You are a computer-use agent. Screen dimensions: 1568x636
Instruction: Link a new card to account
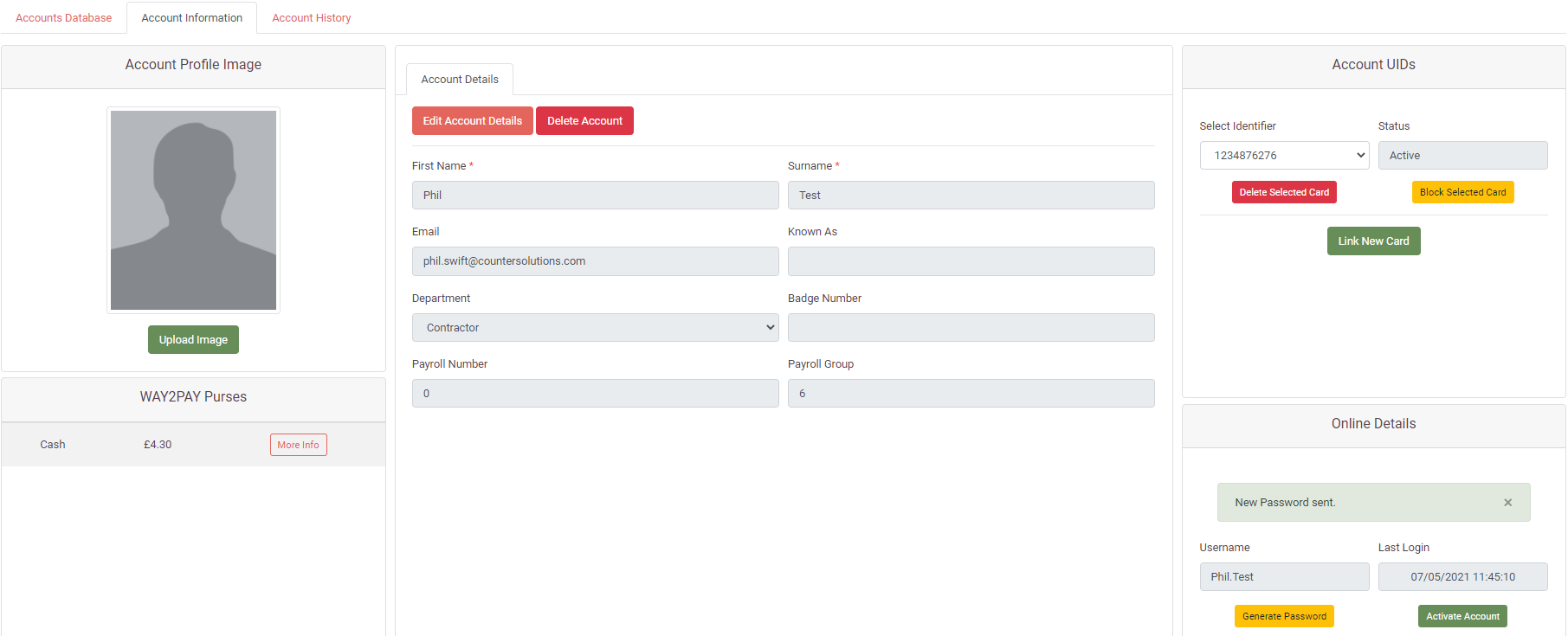click(x=1373, y=241)
